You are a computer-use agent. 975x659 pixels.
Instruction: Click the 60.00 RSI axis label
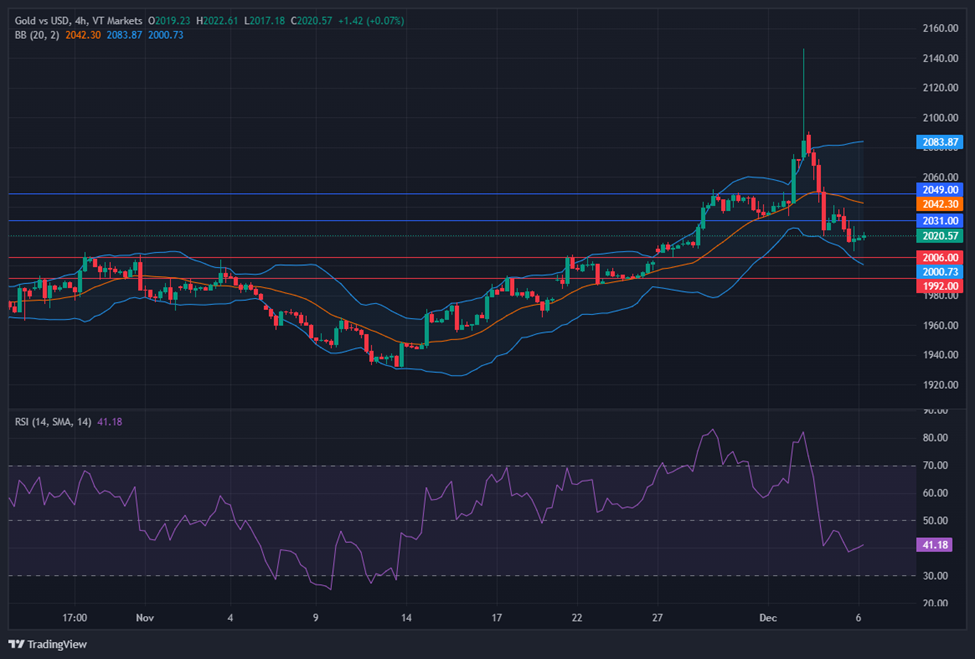pyautogui.click(x=935, y=493)
